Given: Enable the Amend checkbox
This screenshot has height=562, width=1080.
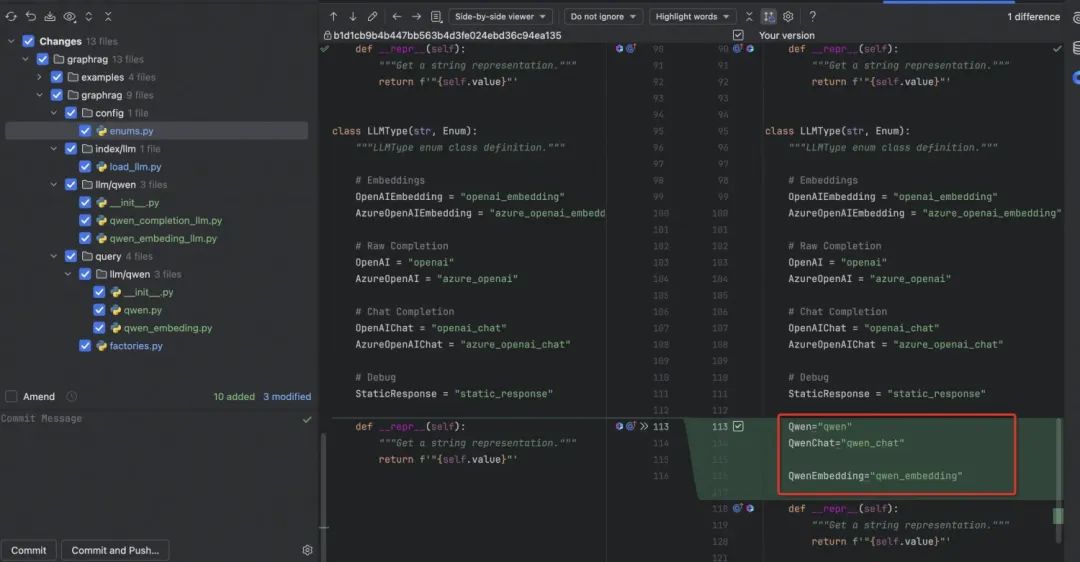Looking at the screenshot, I should [11, 397].
